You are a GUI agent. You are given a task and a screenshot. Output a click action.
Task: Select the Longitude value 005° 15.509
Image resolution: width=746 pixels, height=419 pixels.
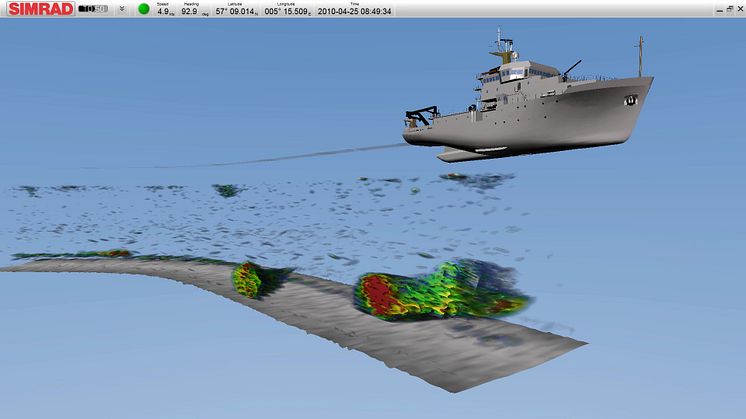287,10
